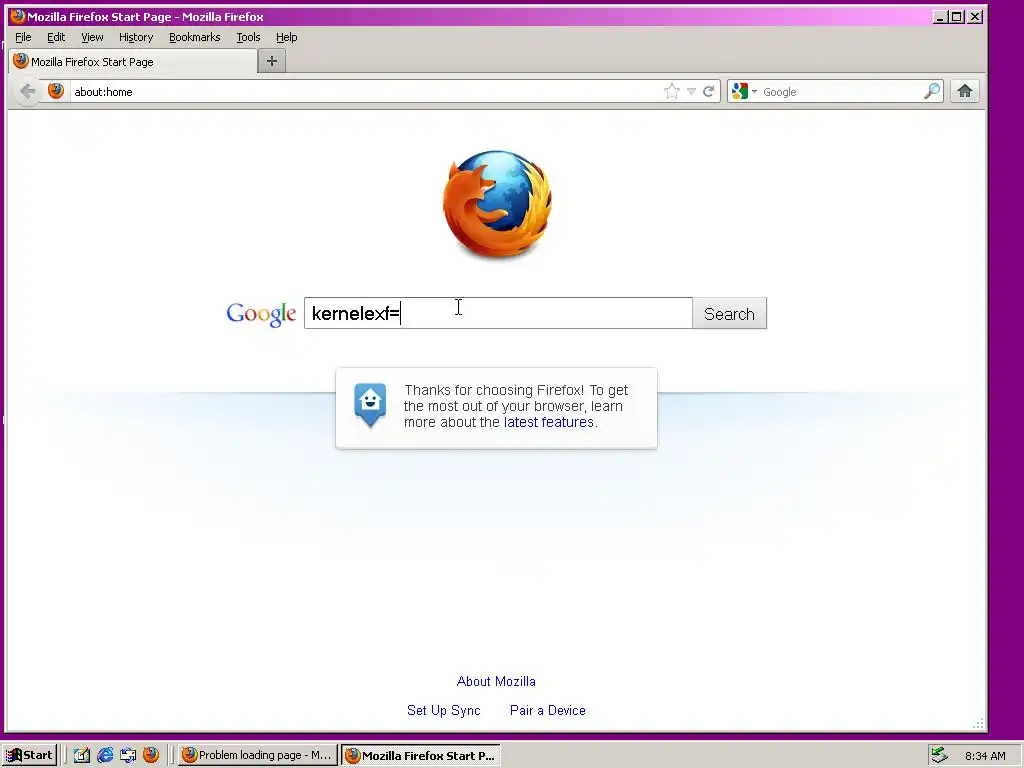Screen dimensions: 1024x768
Task: Launch Firefox from the quick launch icon
Action: point(151,755)
